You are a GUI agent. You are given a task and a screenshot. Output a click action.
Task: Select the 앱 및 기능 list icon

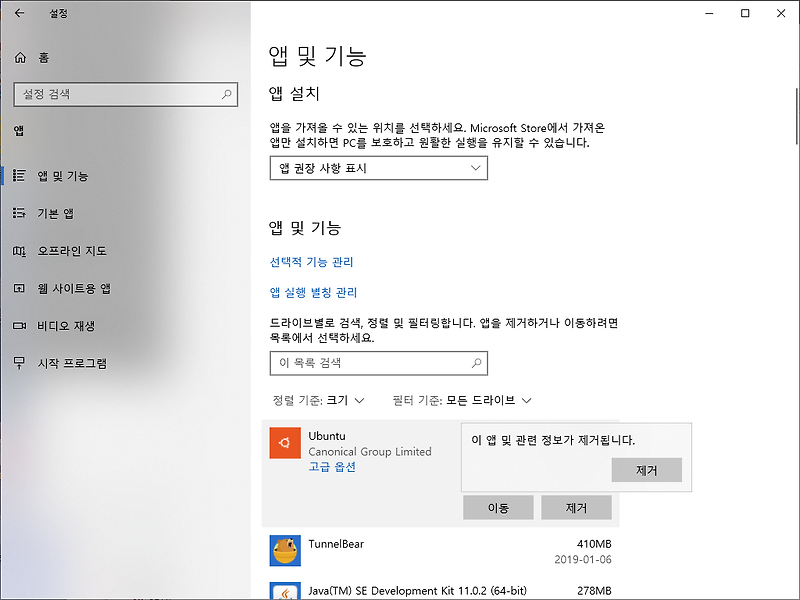tap(19, 176)
